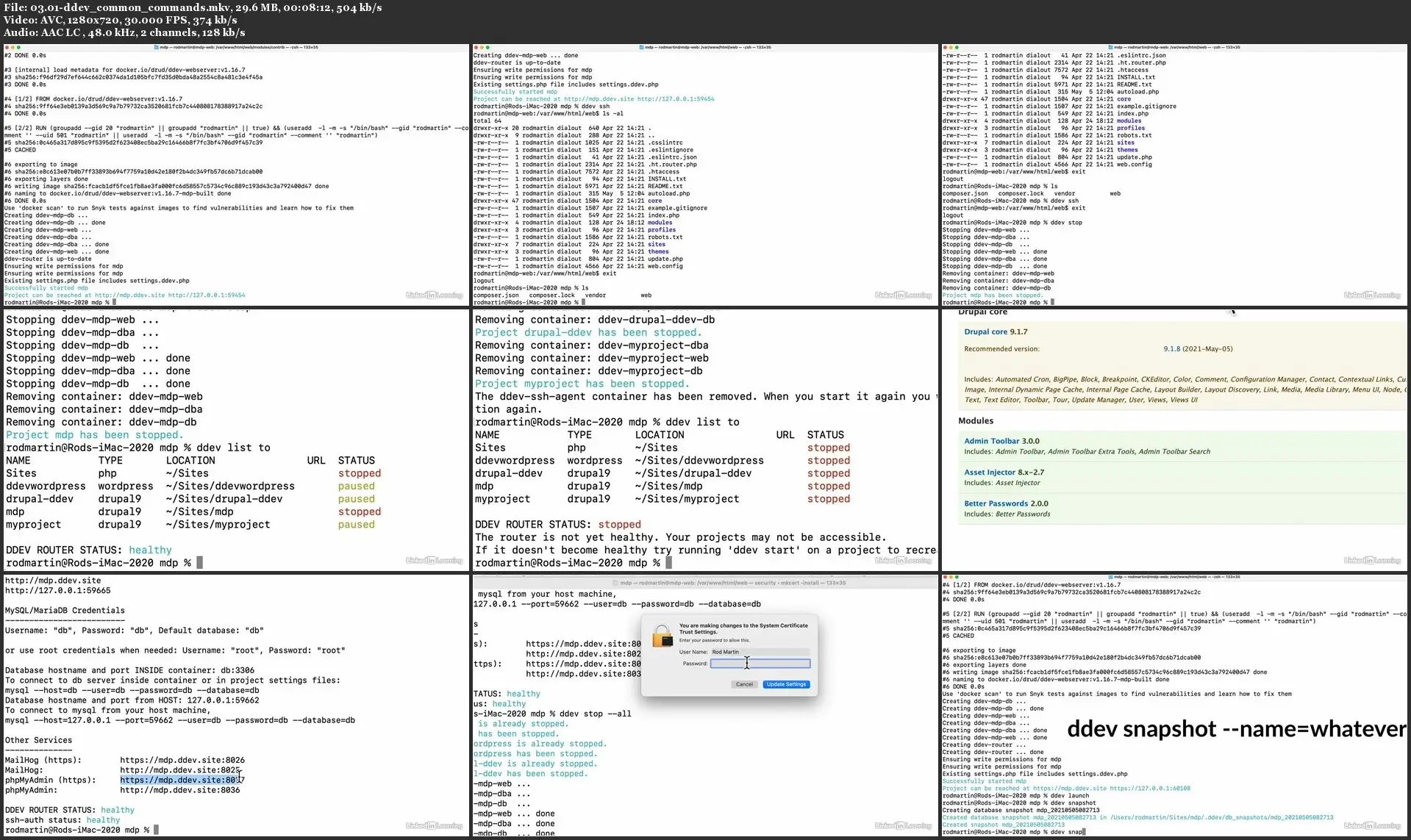Open the Drupal core 9.1.7 link
This screenshot has width=1411, height=840.
tap(996, 332)
